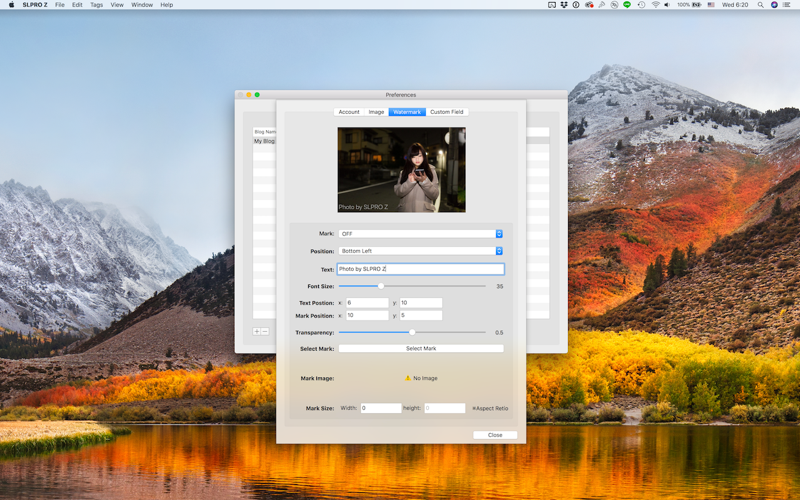Select the Watermark tab

pos(407,112)
